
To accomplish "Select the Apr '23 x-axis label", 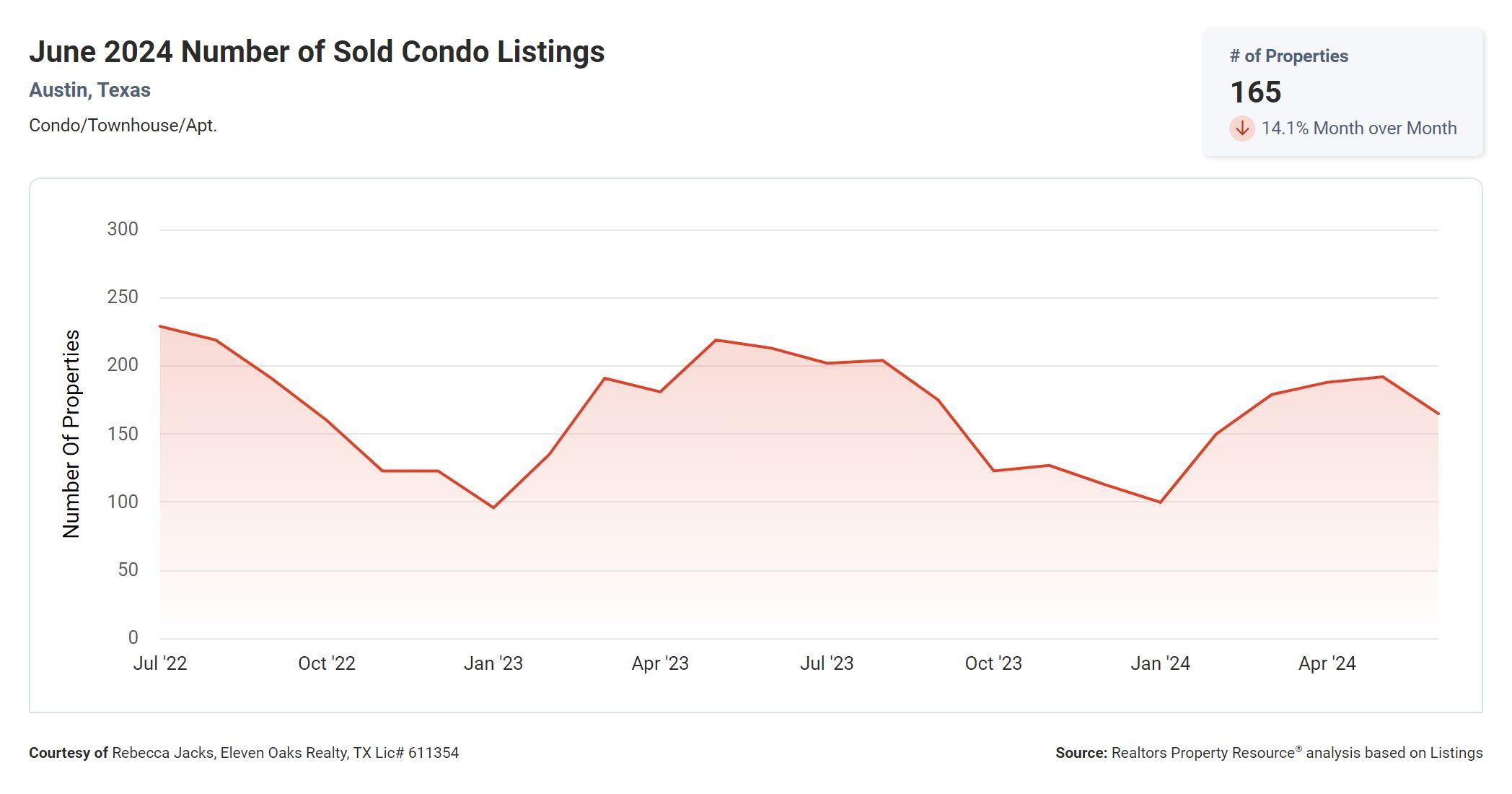I will pos(660,663).
